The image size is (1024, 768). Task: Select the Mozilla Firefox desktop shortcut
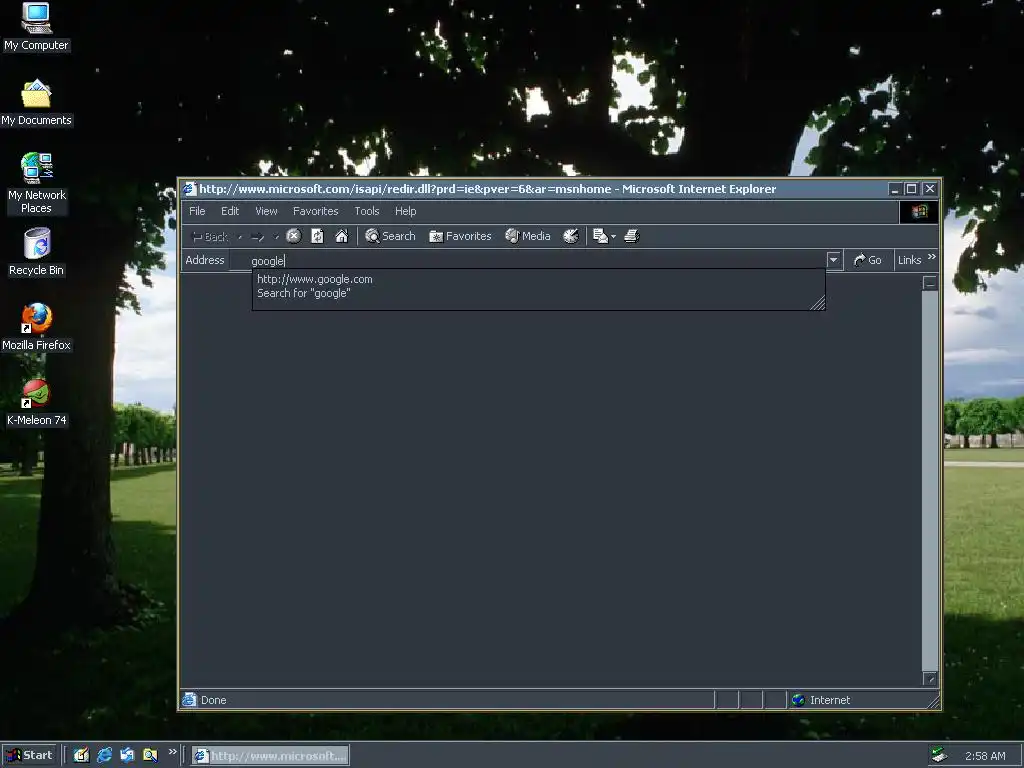click(36, 327)
